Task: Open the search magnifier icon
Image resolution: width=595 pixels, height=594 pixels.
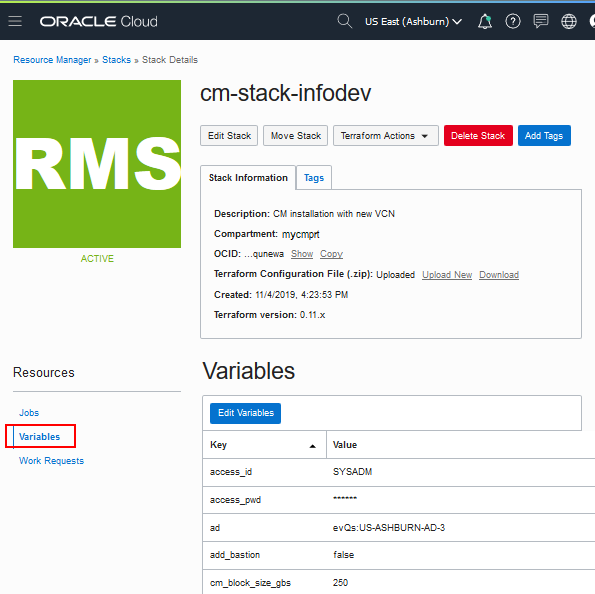Action: 345,21
